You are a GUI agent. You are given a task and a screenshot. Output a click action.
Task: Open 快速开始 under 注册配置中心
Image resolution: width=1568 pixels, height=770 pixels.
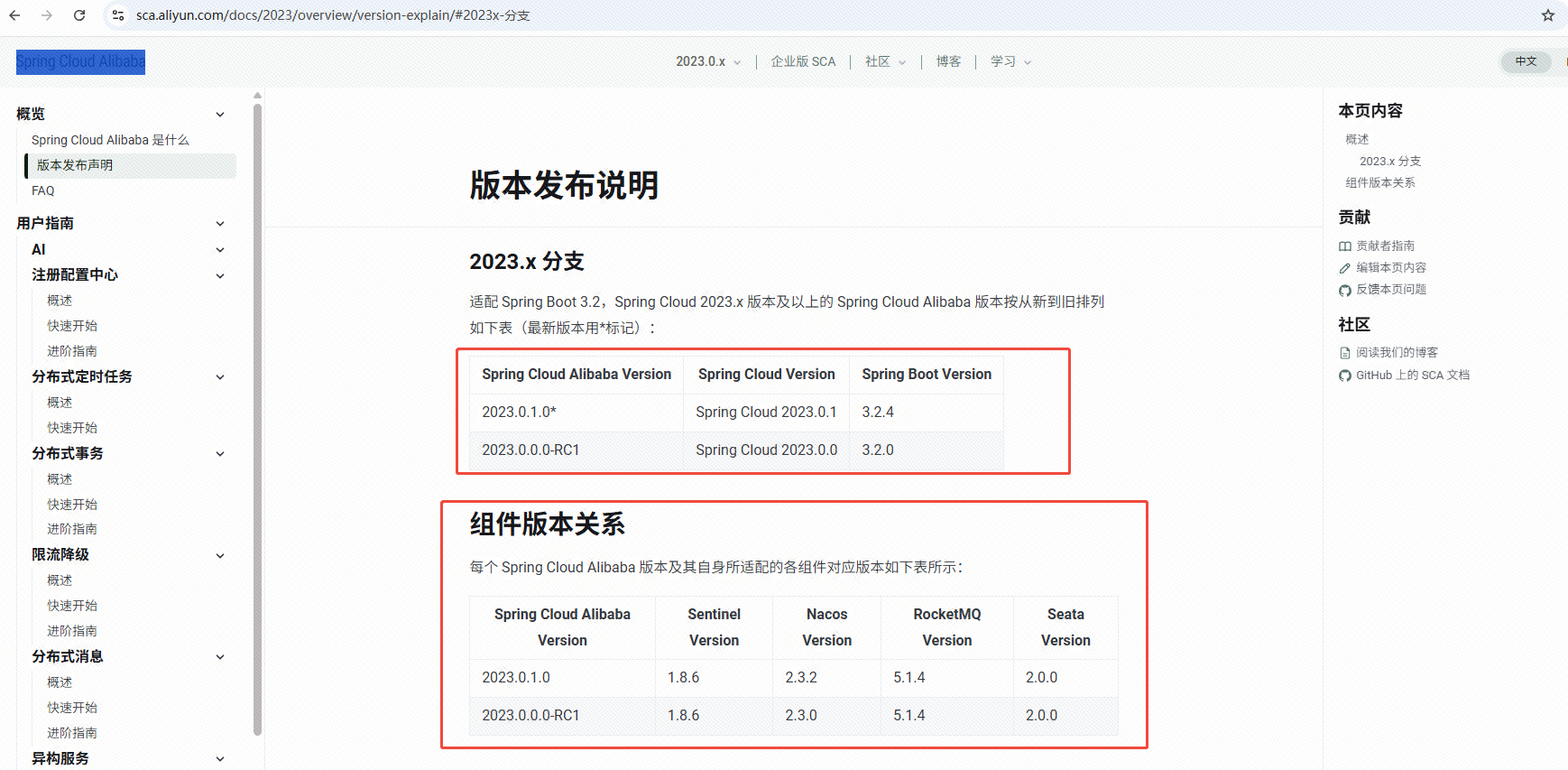point(72,326)
